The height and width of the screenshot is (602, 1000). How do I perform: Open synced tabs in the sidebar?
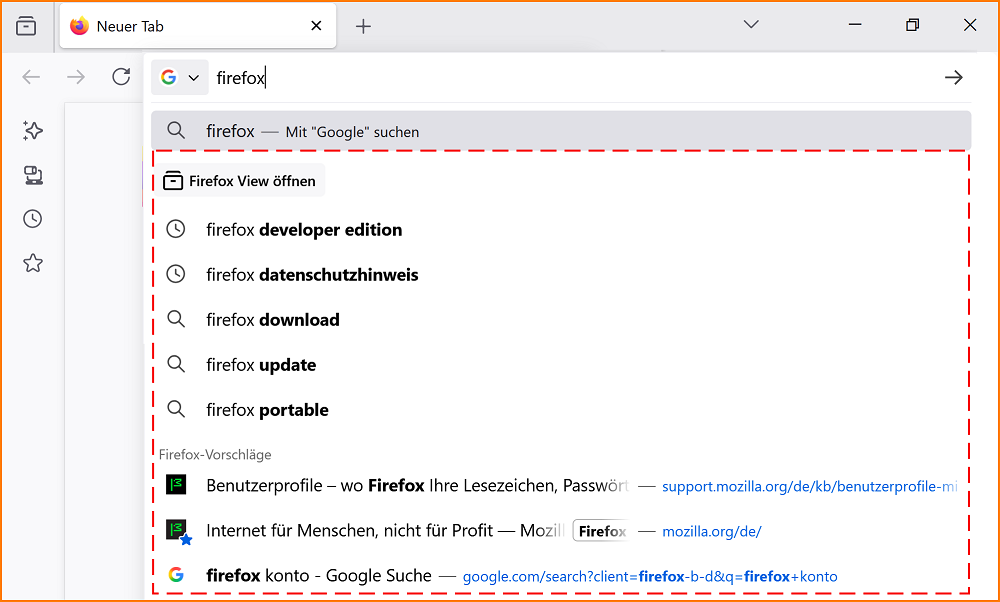(x=32, y=175)
